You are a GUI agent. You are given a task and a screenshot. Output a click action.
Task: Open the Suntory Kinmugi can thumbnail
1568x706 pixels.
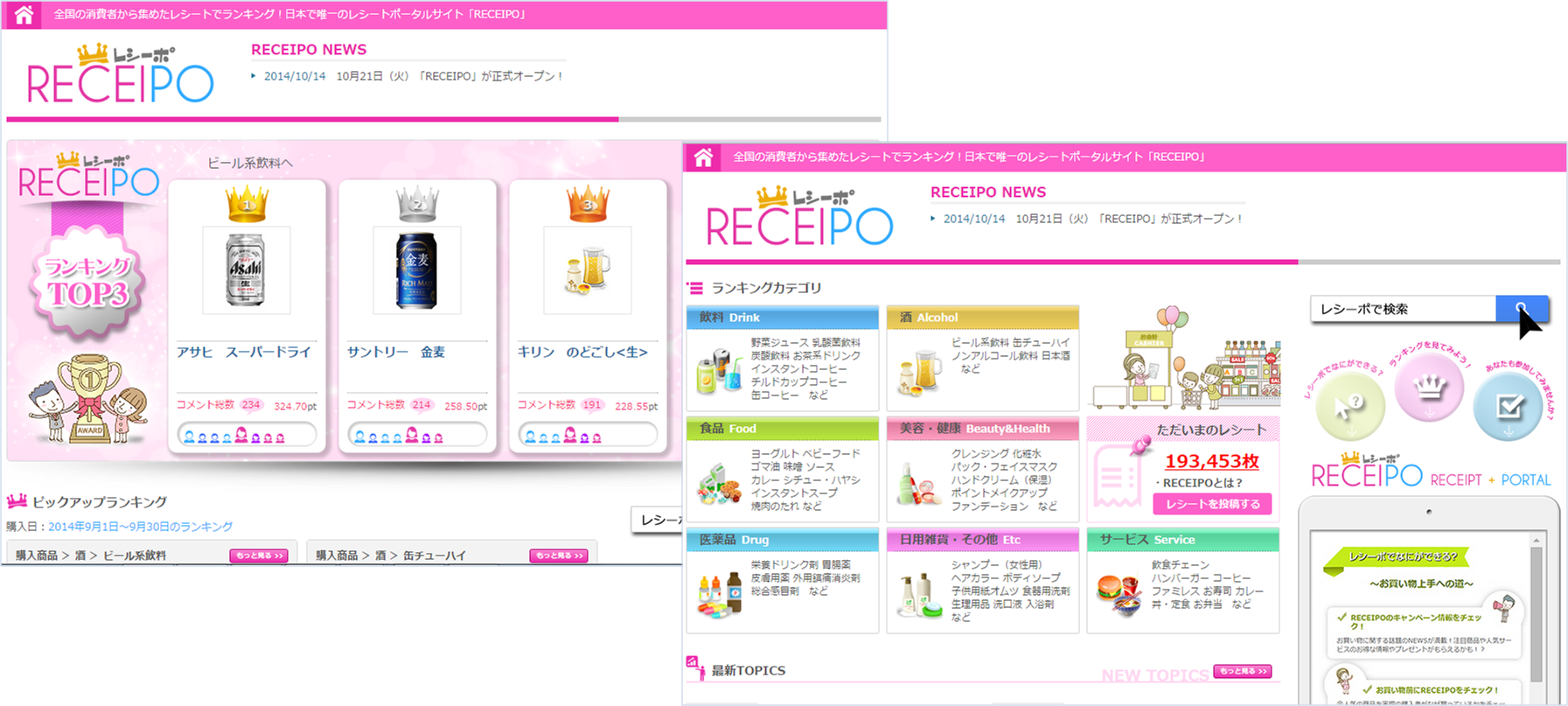(417, 270)
